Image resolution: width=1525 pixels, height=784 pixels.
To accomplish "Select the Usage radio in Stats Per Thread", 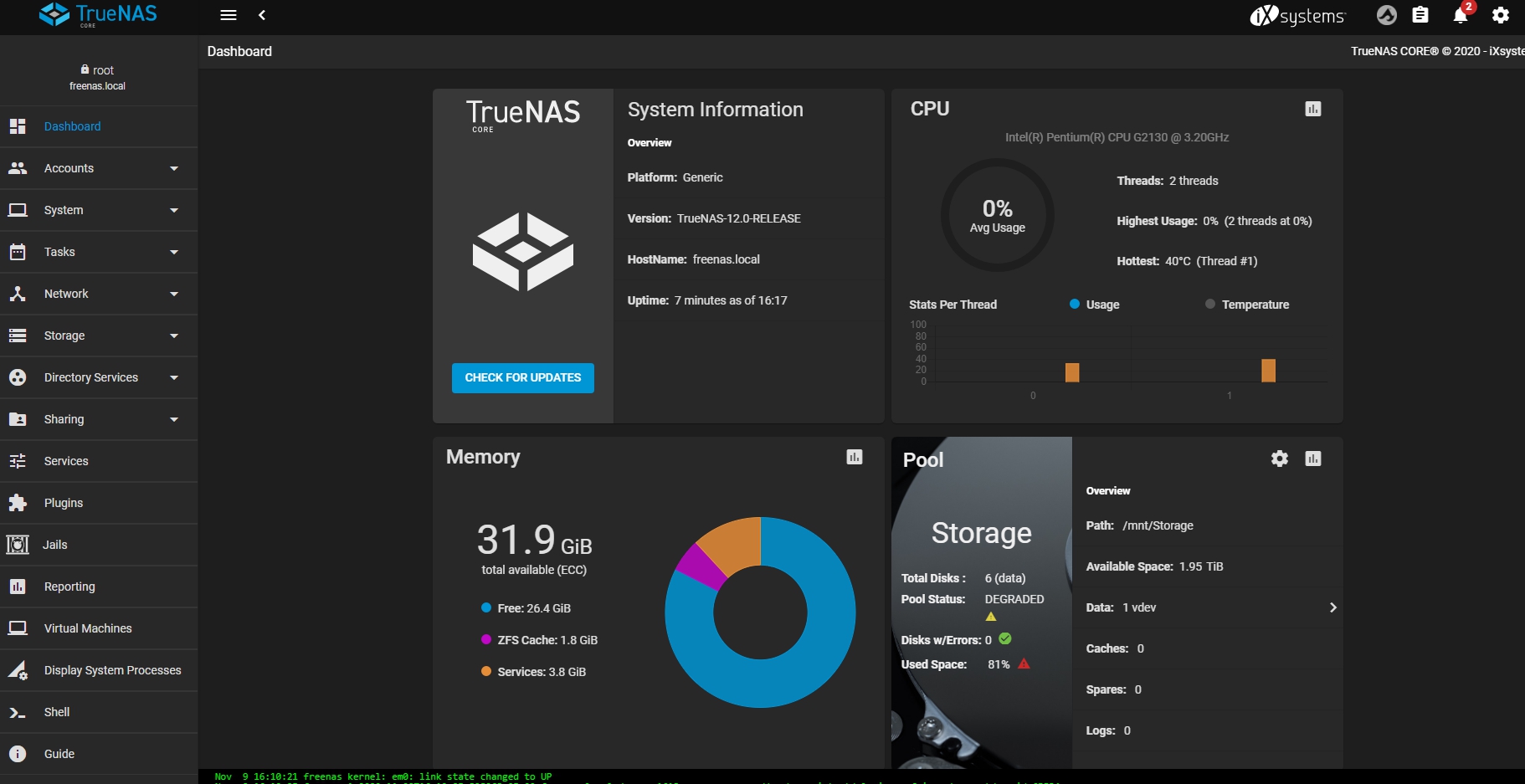I will point(1075,304).
